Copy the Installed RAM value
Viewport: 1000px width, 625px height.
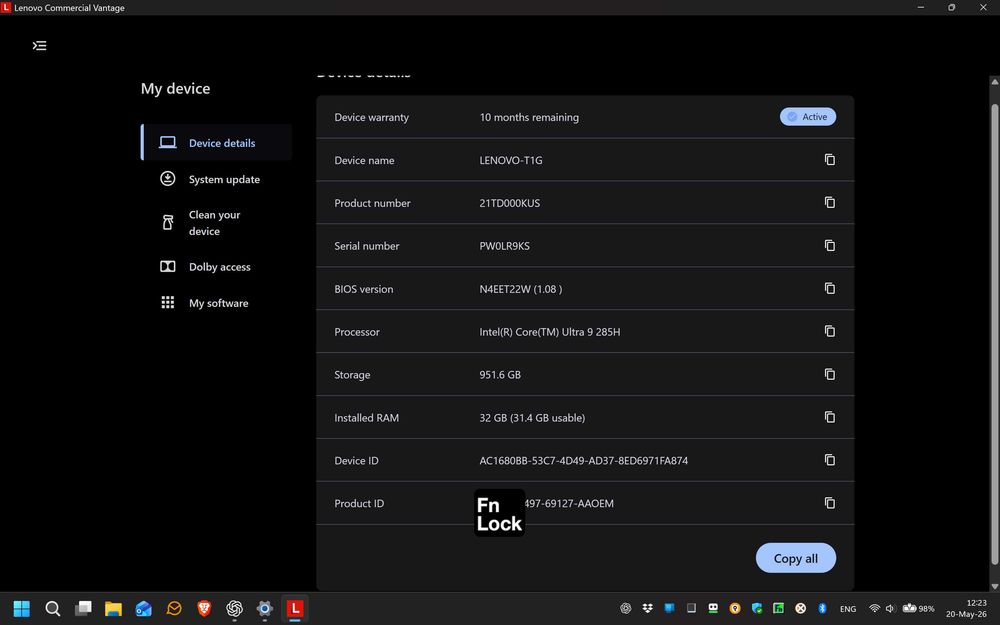[x=829, y=417]
